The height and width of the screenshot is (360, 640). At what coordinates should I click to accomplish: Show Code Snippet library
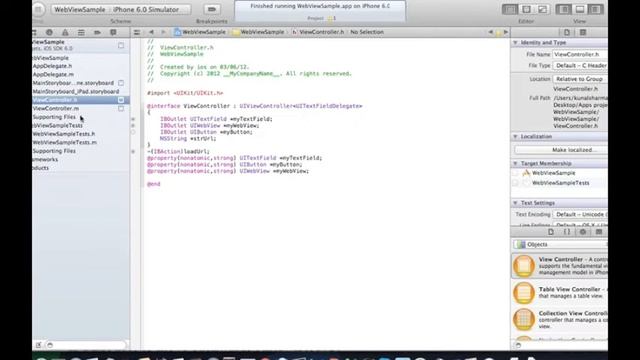click(x=567, y=232)
